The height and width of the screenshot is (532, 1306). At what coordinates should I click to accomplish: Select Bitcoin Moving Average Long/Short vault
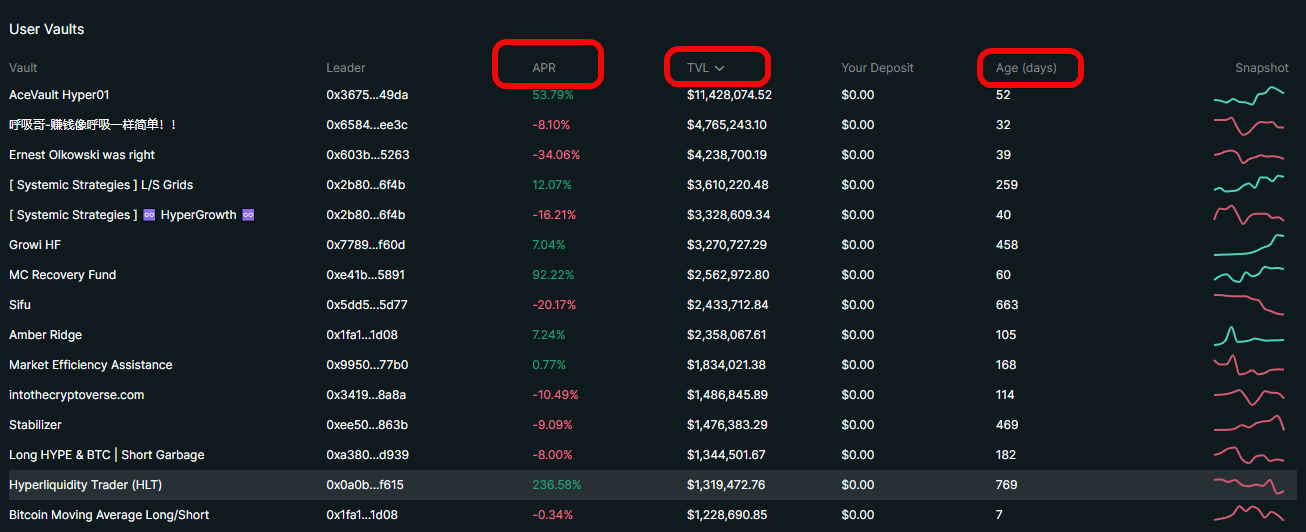pos(109,515)
